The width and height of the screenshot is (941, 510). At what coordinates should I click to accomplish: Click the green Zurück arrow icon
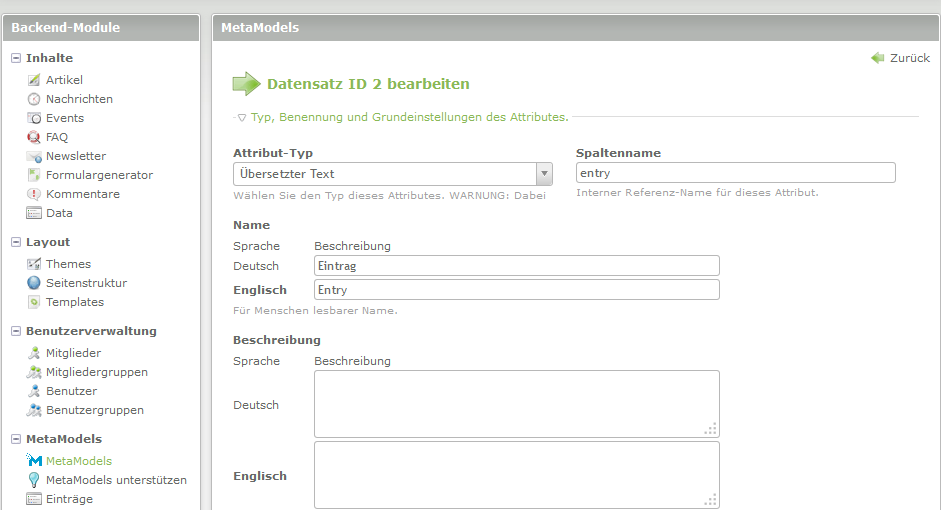[878, 58]
